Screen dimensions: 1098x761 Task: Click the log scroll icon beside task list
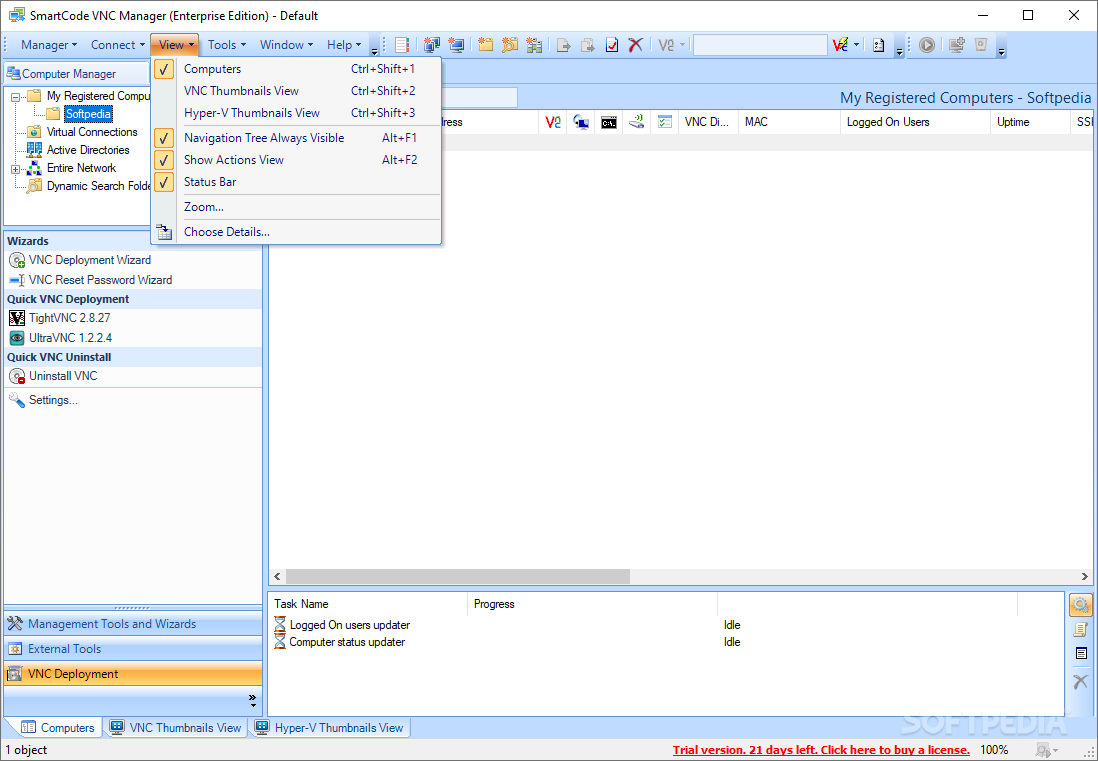(x=1081, y=629)
